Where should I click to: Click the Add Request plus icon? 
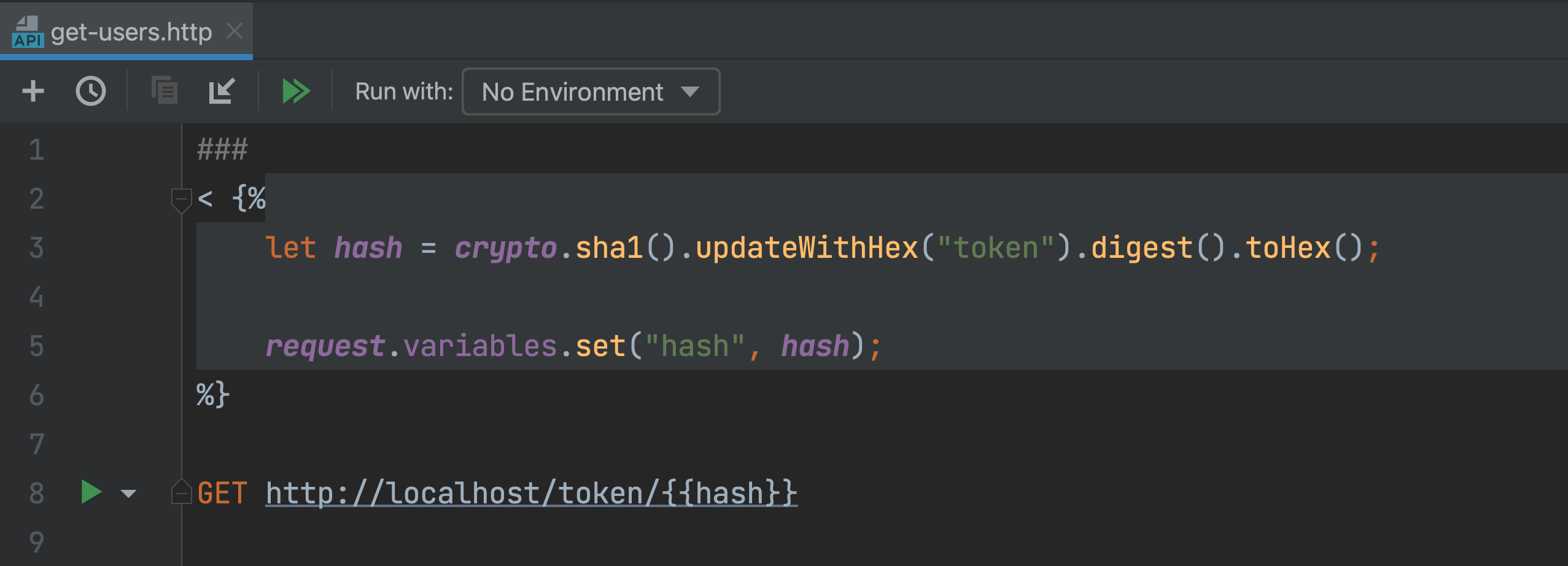[33, 91]
